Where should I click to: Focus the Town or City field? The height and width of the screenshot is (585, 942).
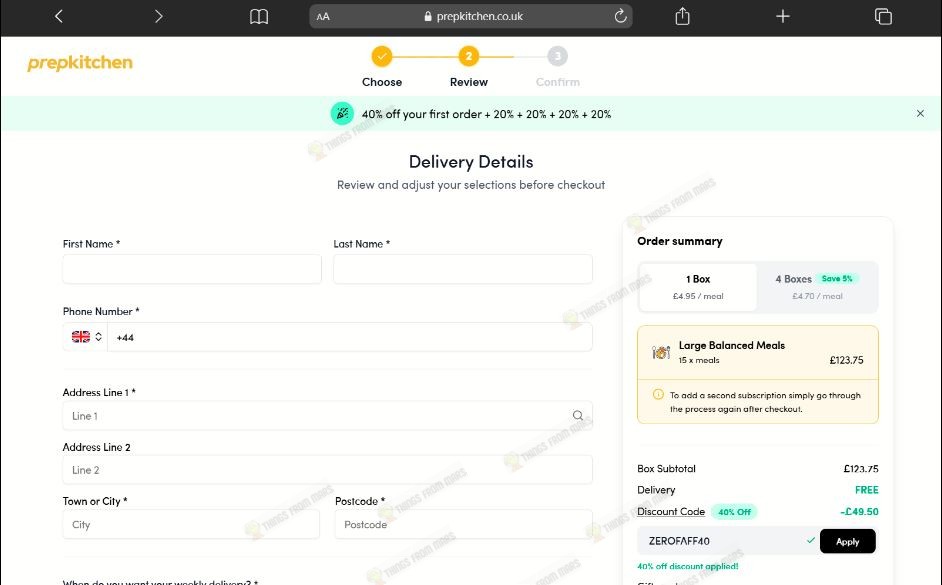(x=191, y=524)
